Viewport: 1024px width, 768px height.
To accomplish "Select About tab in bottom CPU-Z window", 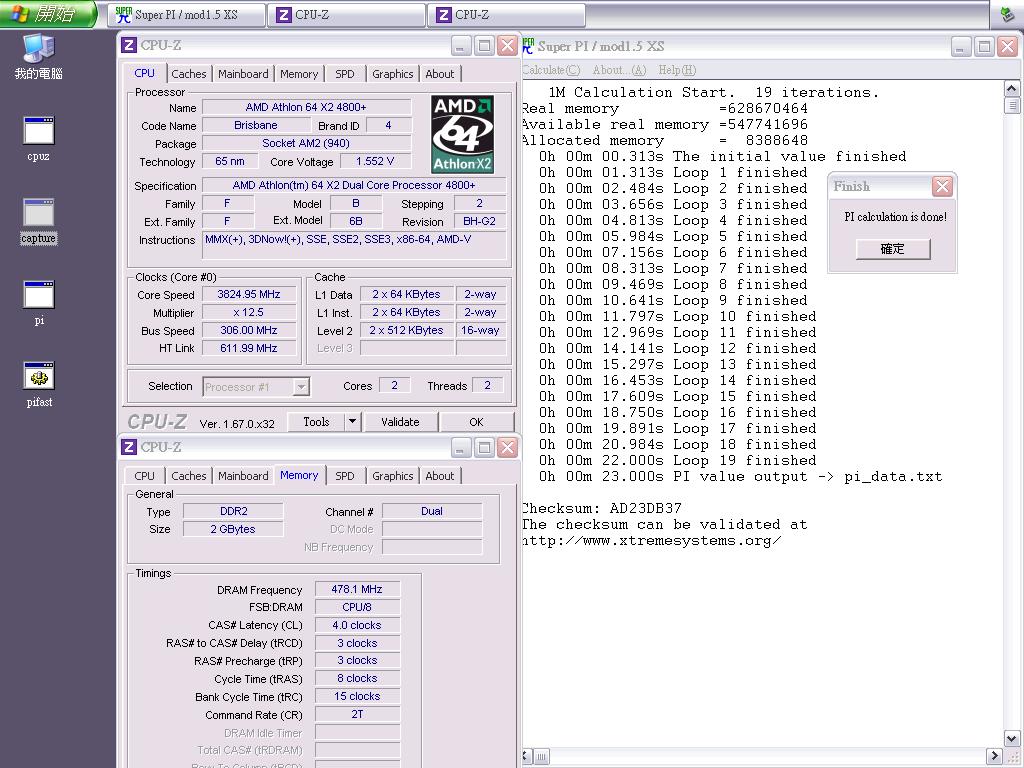I will (440, 476).
